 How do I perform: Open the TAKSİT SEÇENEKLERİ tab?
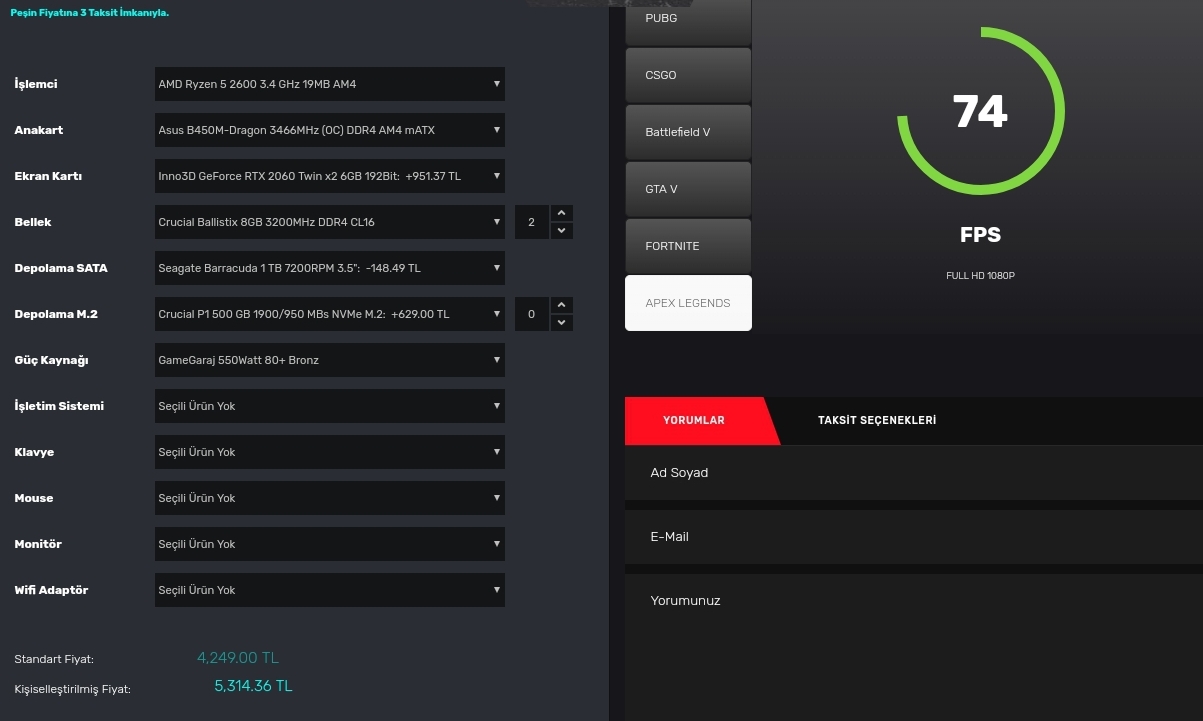tap(877, 421)
